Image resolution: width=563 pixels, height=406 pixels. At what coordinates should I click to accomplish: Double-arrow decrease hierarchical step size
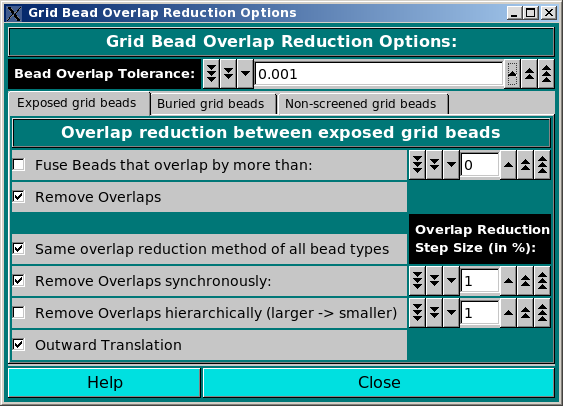pyautogui.click(x=434, y=313)
